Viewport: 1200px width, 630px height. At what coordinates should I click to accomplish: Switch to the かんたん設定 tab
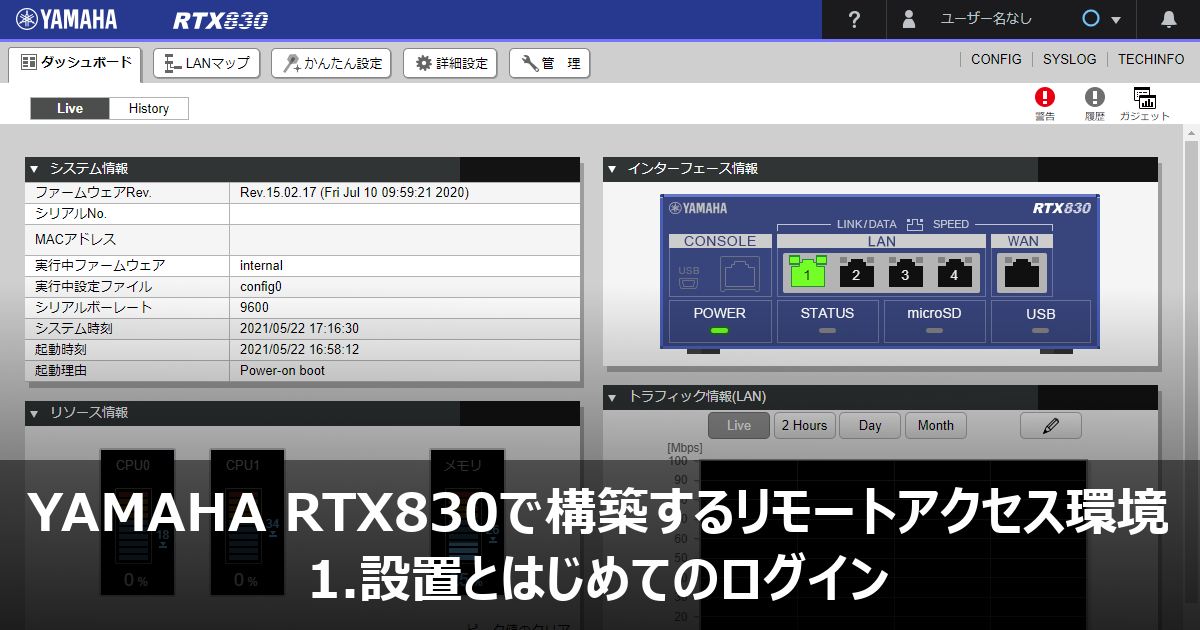(331, 62)
